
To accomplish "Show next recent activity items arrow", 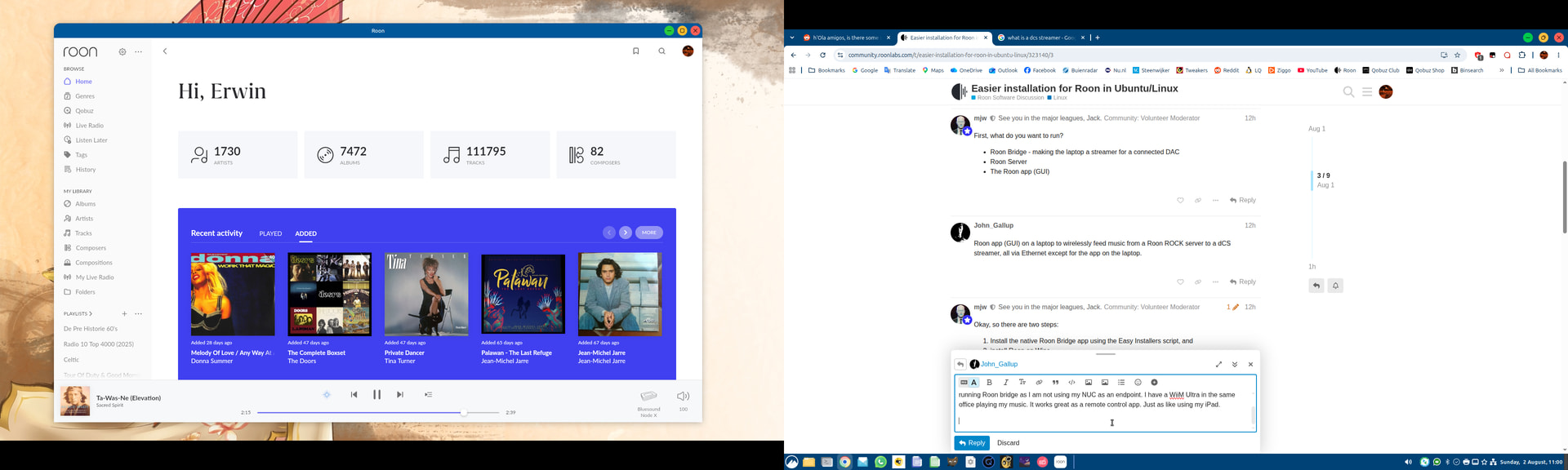I will click(x=626, y=233).
